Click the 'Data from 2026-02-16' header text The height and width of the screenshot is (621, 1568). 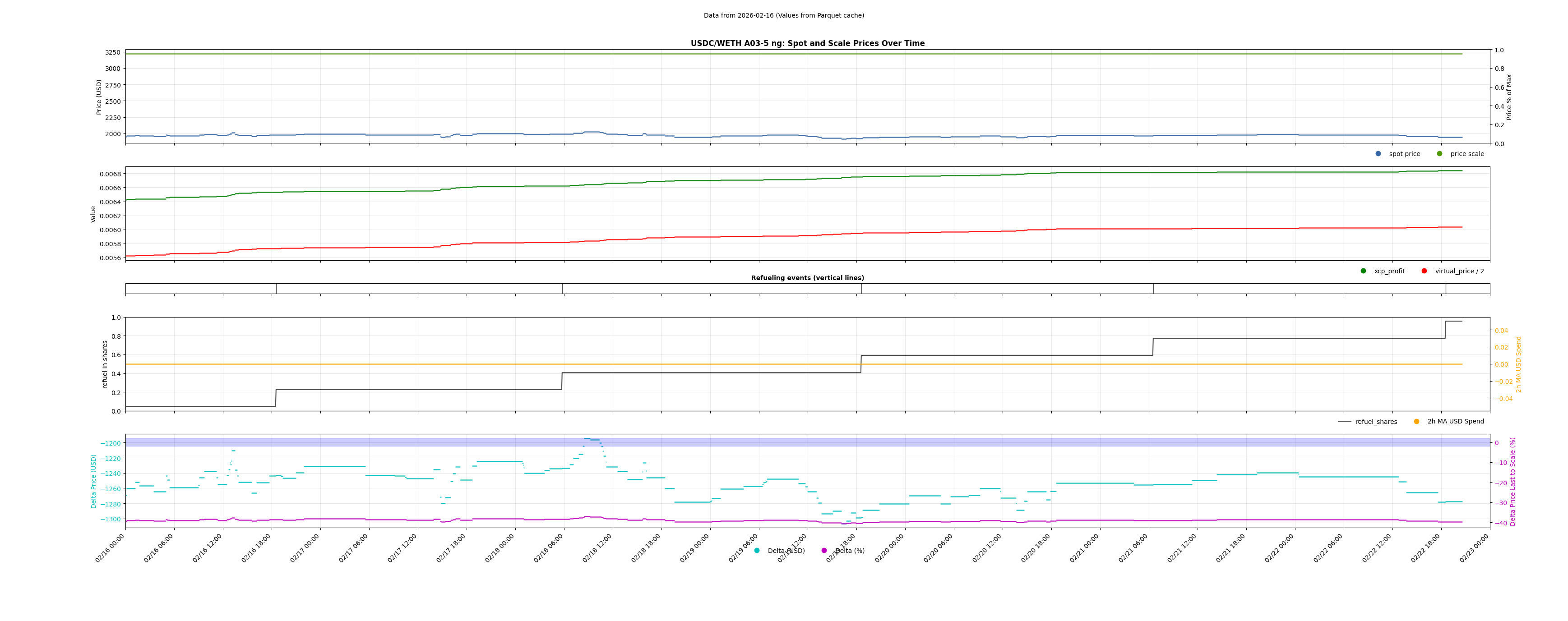click(783, 15)
